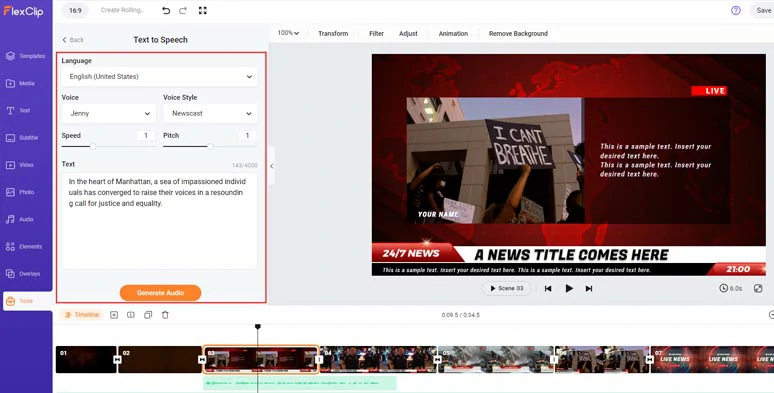Select scene 01 thumbnail in timeline
This screenshot has width=774, height=393.
[x=86, y=359]
